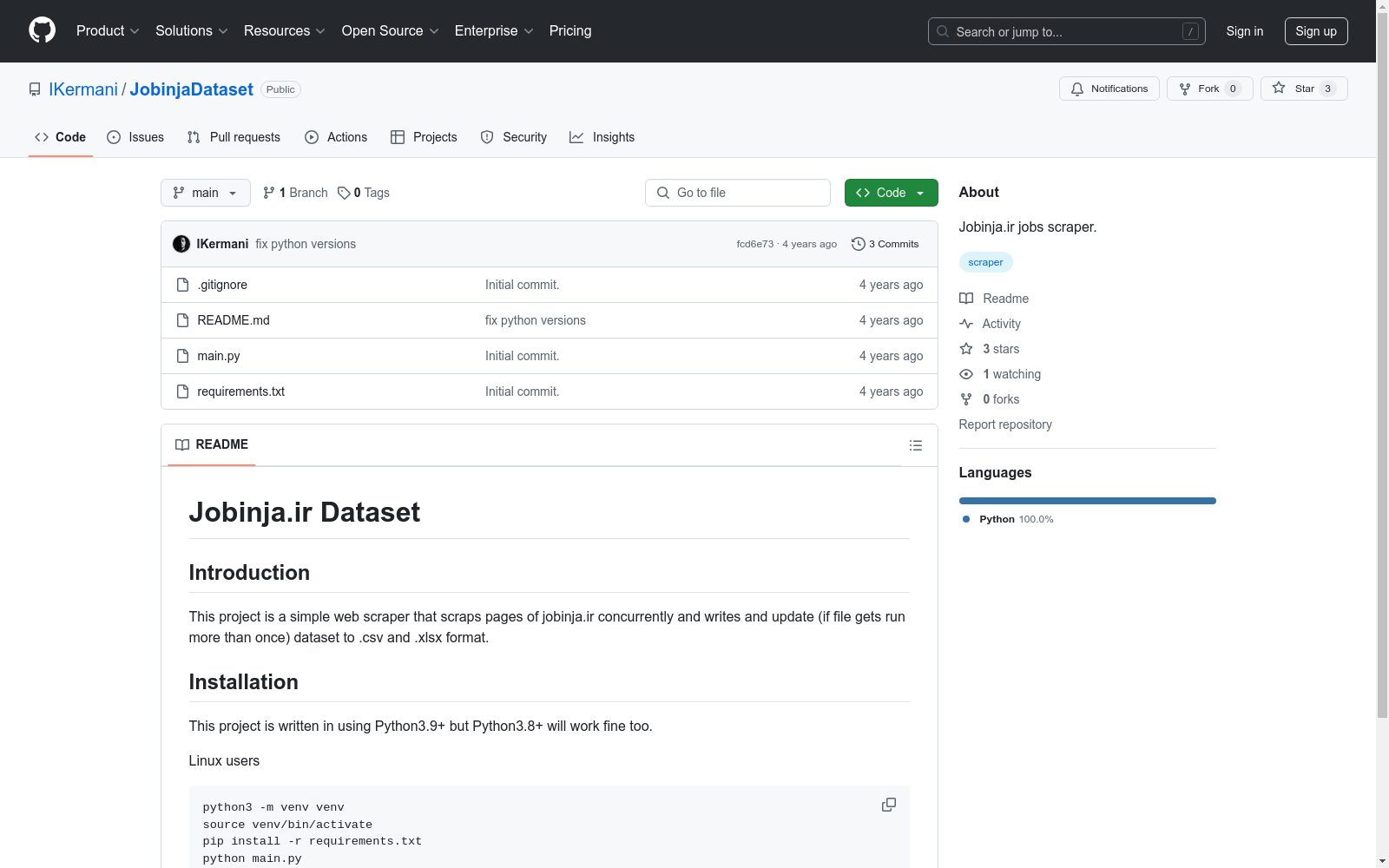The width and height of the screenshot is (1389, 868).
Task: Switch to the Insights tab
Action: pos(602,137)
